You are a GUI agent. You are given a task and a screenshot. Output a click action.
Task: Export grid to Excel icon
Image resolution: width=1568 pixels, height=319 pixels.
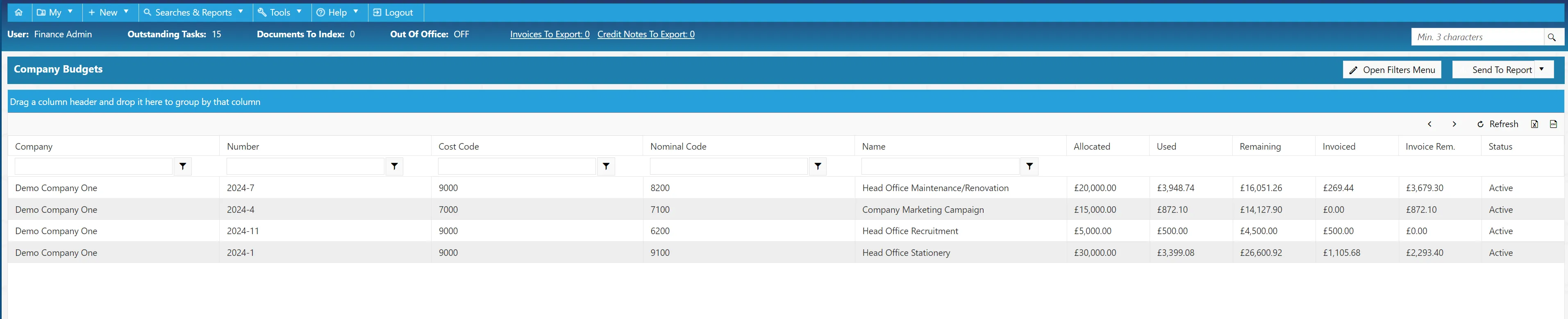[x=1534, y=124]
